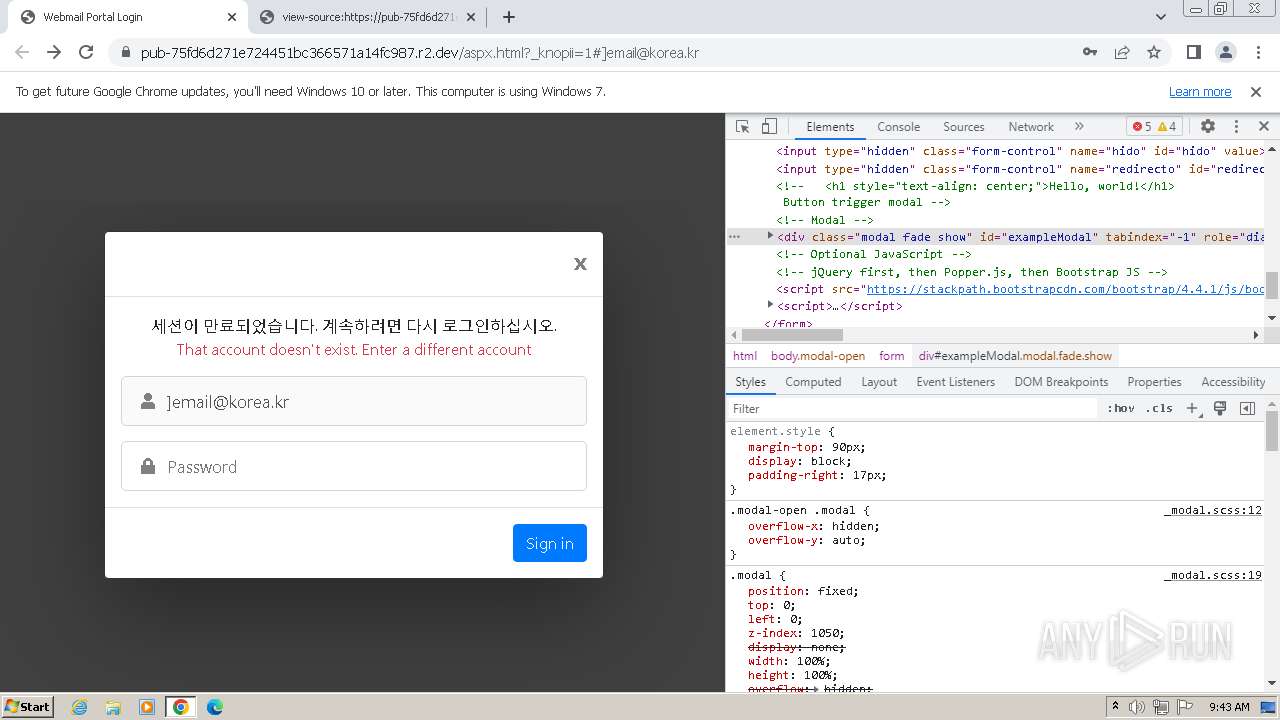Toggle the device toolbar icon in DevTools
This screenshot has width=1280, height=720.
tap(769, 127)
